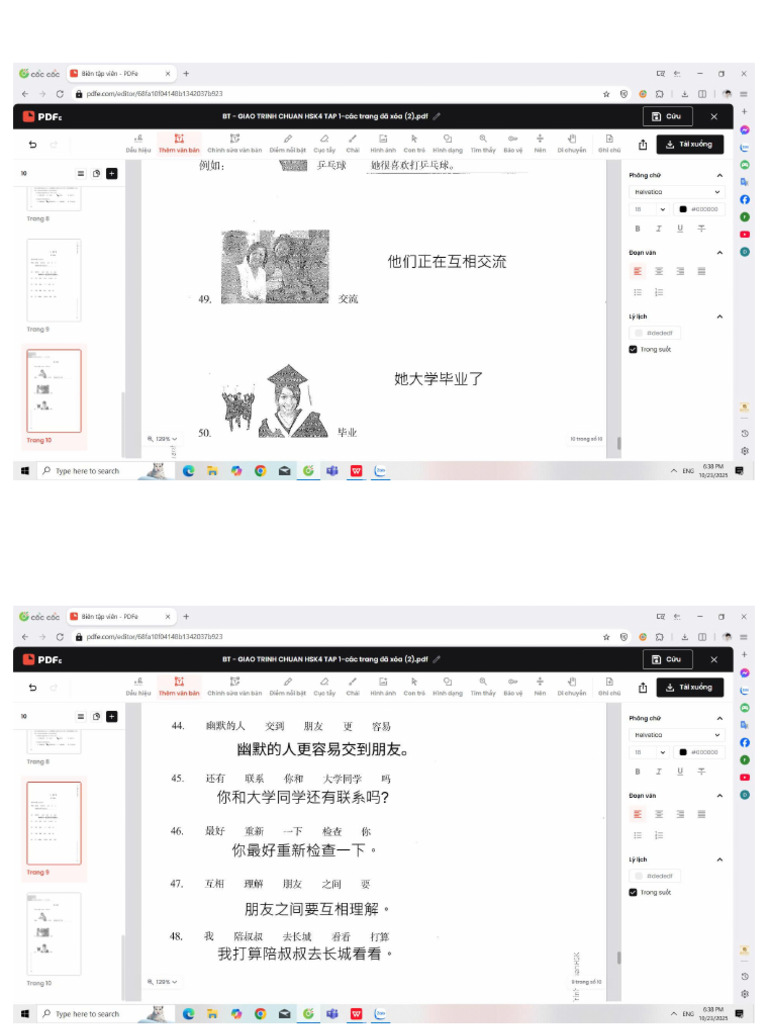The height and width of the screenshot is (1024, 768).
Task: Collapse Phông chữ section in question-49 window
Action: point(720,175)
